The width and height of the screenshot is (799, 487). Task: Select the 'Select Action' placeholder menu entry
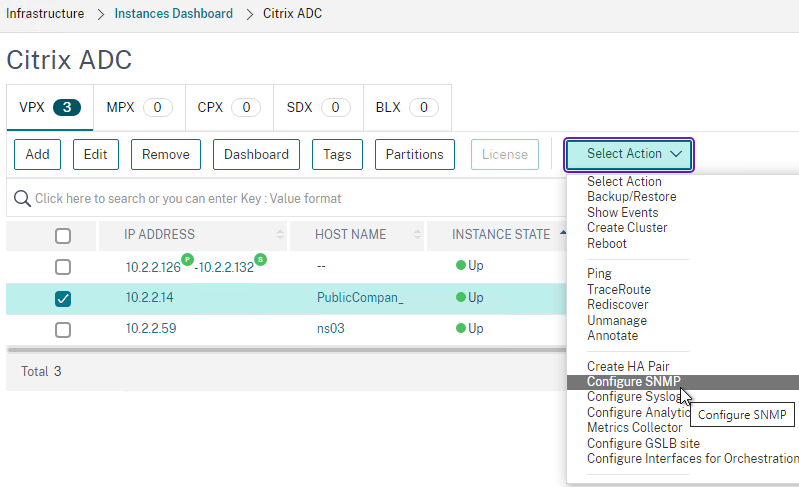[624, 181]
